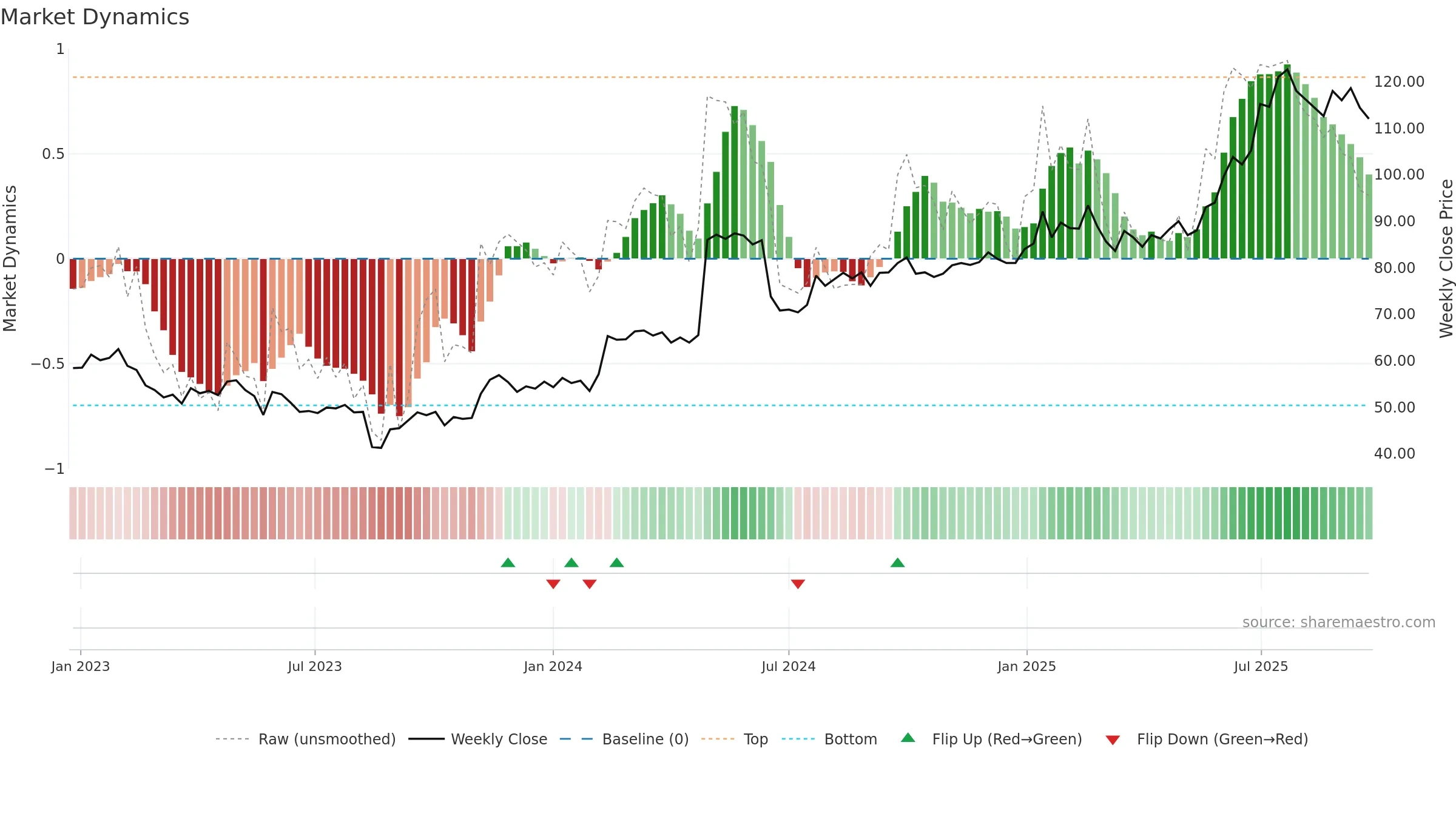The height and width of the screenshot is (819, 1456).
Task: Click the Jul 2025 x-axis label
Action: (x=1261, y=666)
